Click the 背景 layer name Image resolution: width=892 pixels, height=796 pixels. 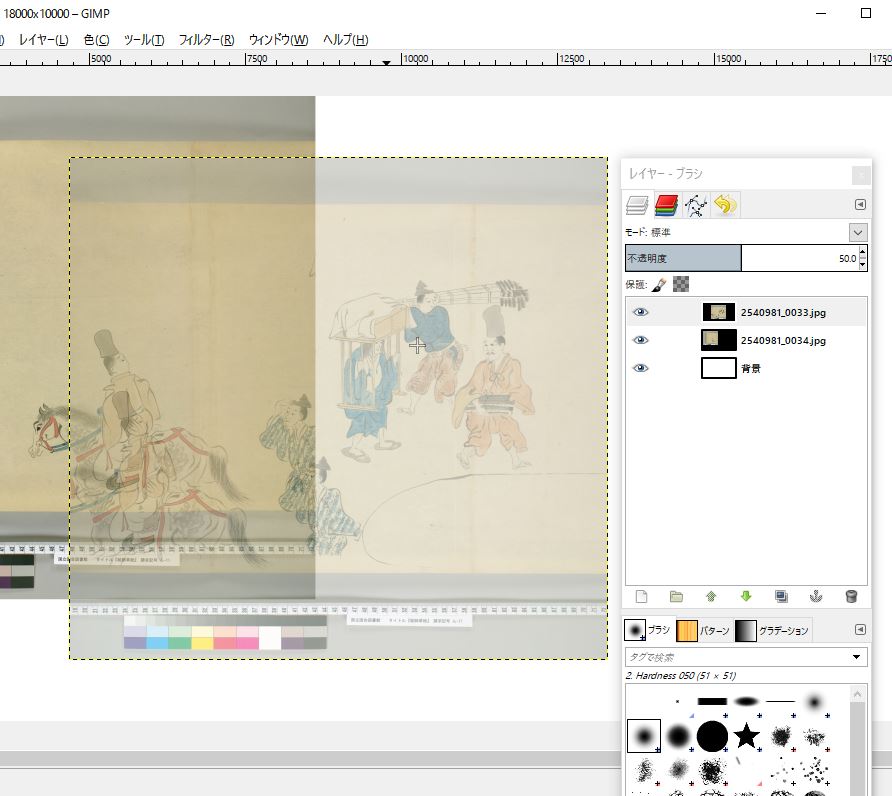click(x=751, y=368)
